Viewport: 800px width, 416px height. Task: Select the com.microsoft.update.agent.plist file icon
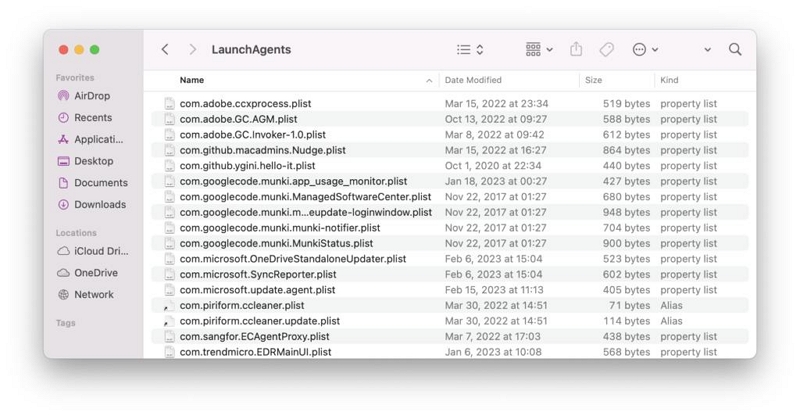coord(169,290)
